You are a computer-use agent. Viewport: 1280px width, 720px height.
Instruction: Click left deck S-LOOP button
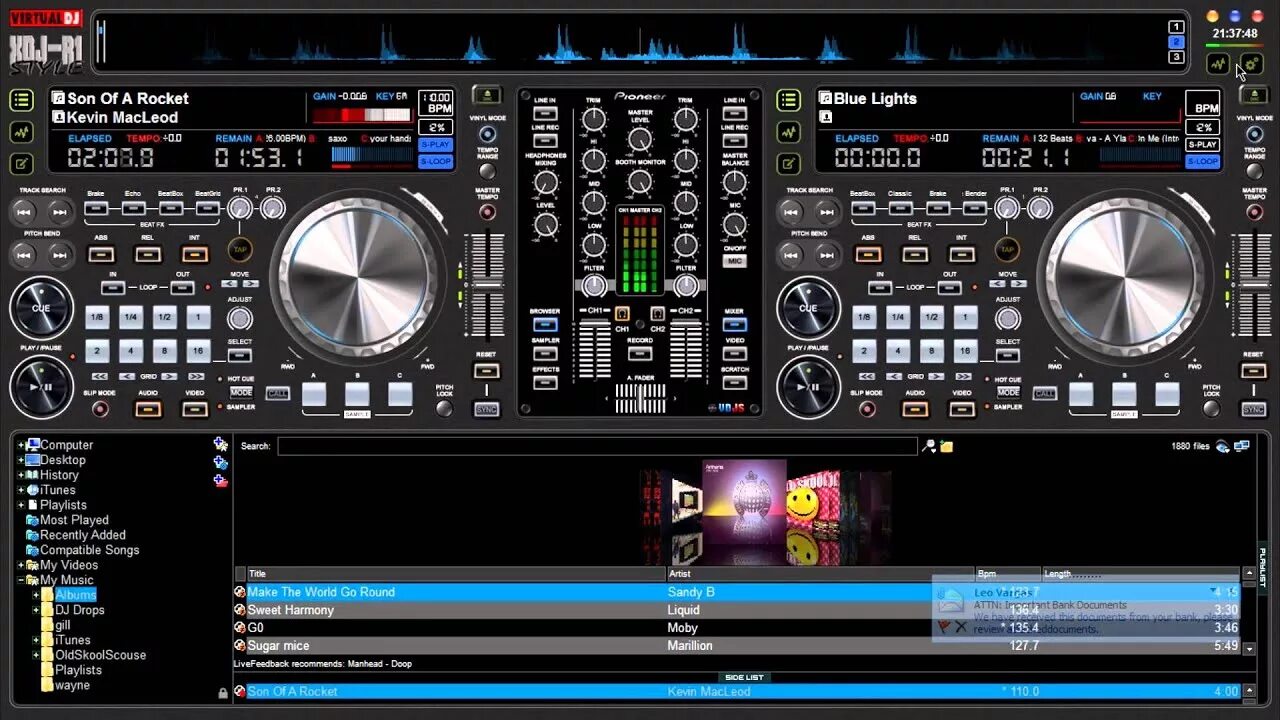435,161
